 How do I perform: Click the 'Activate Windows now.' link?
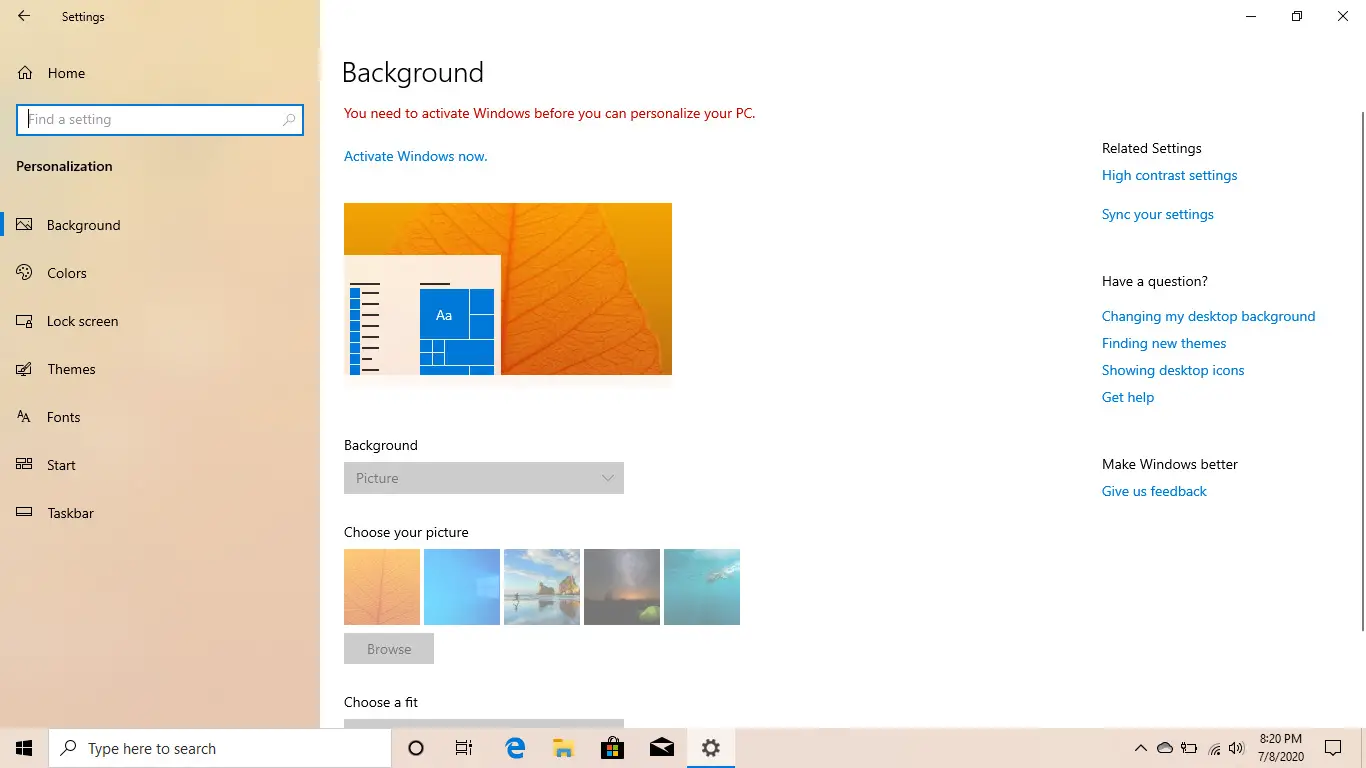tap(416, 156)
